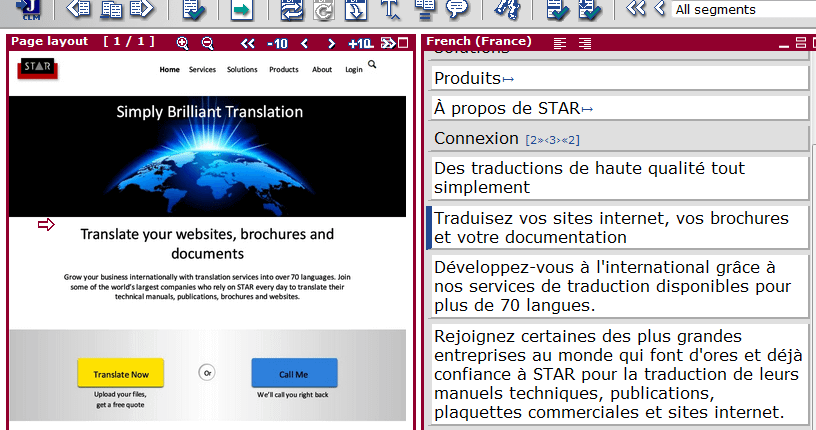This screenshot has width=816, height=430.
Task: Zoom out the Page layout preview
Action: click(207, 43)
